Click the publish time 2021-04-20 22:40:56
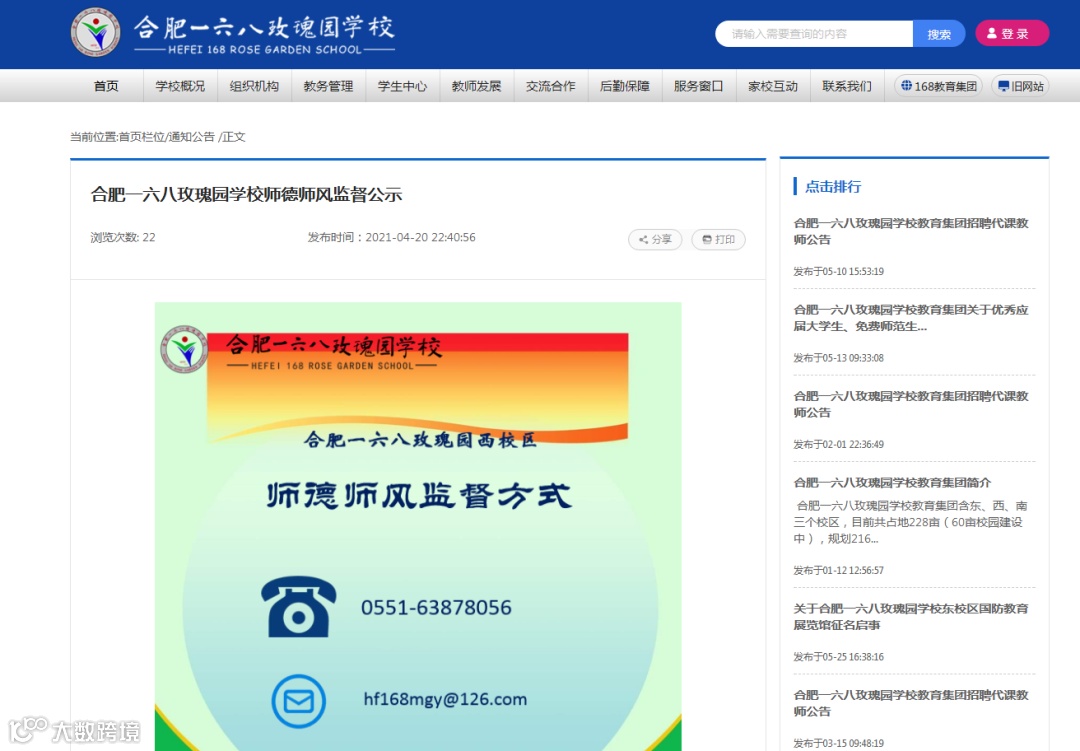 (x=420, y=237)
